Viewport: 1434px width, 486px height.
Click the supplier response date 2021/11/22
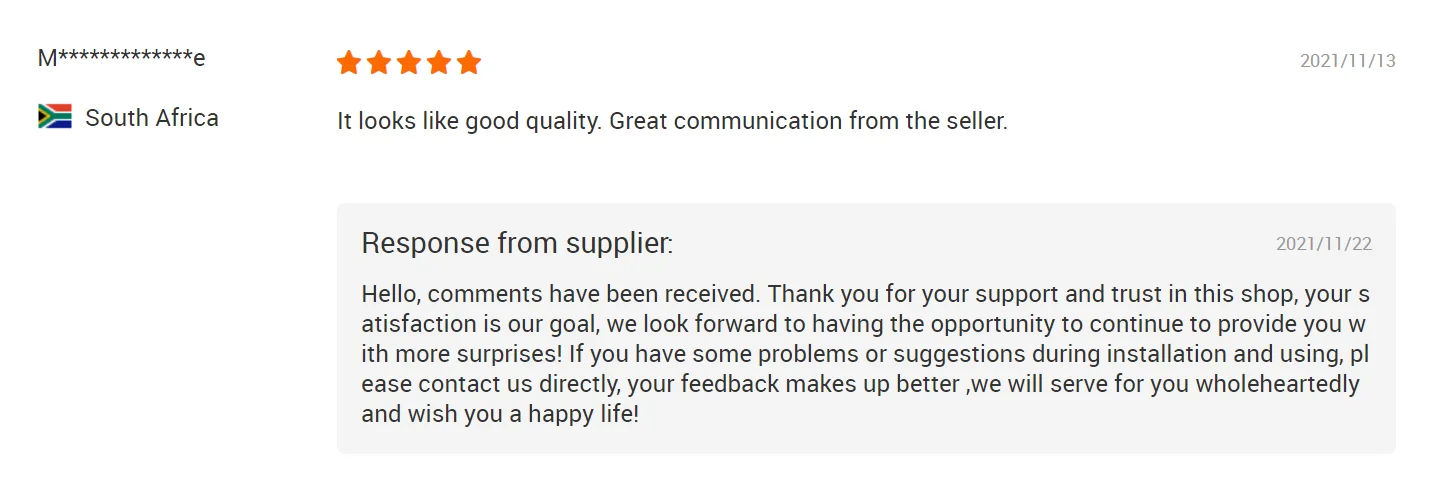pyautogui.click(x=1324, y=244)
